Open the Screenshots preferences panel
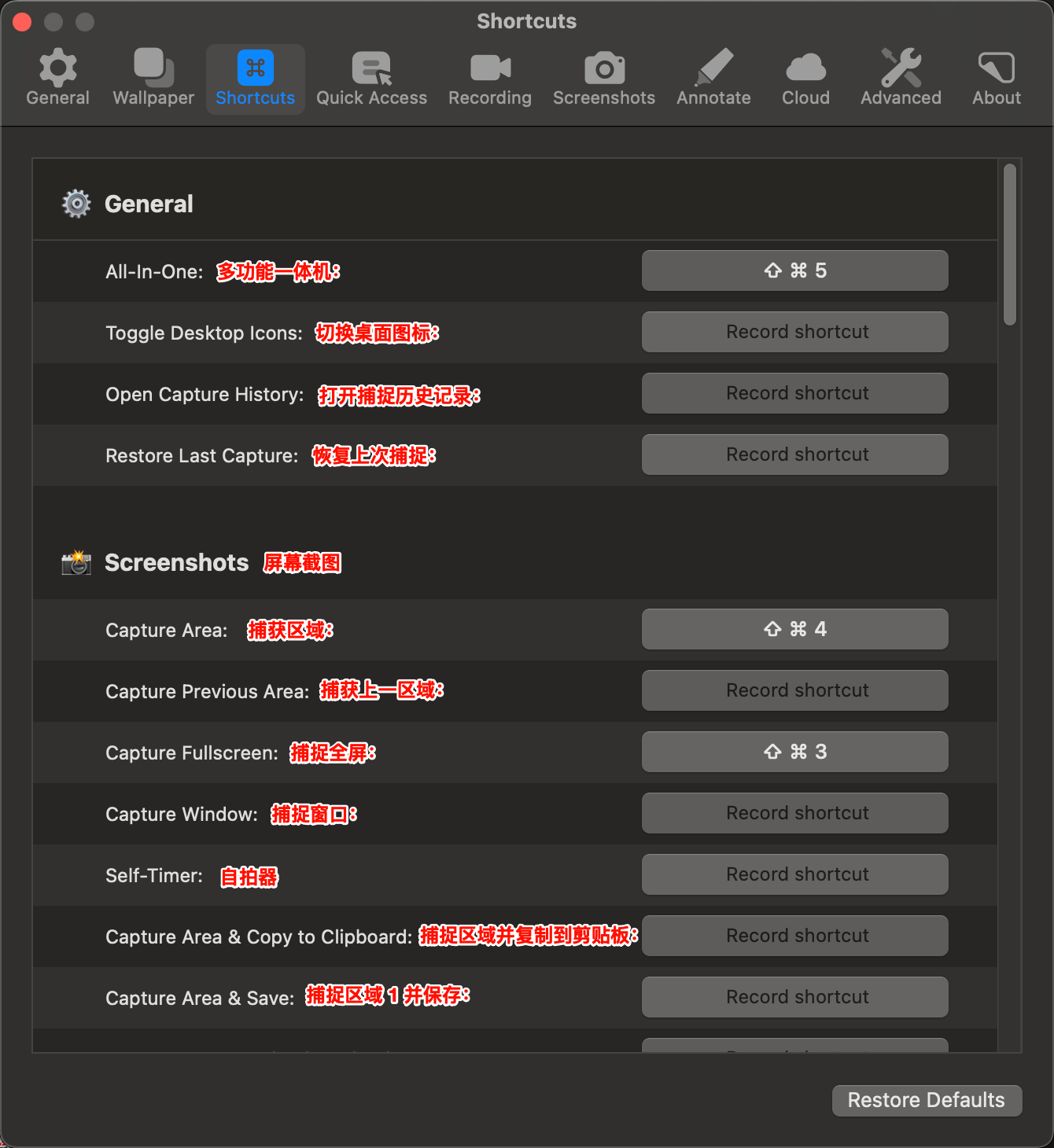The image size is (1054, 1148). [x=603, y=75]
